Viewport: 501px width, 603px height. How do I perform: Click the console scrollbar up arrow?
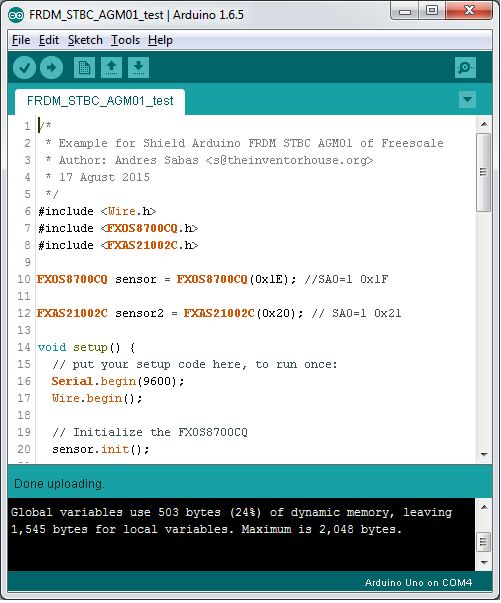click(x=484, y=507)
